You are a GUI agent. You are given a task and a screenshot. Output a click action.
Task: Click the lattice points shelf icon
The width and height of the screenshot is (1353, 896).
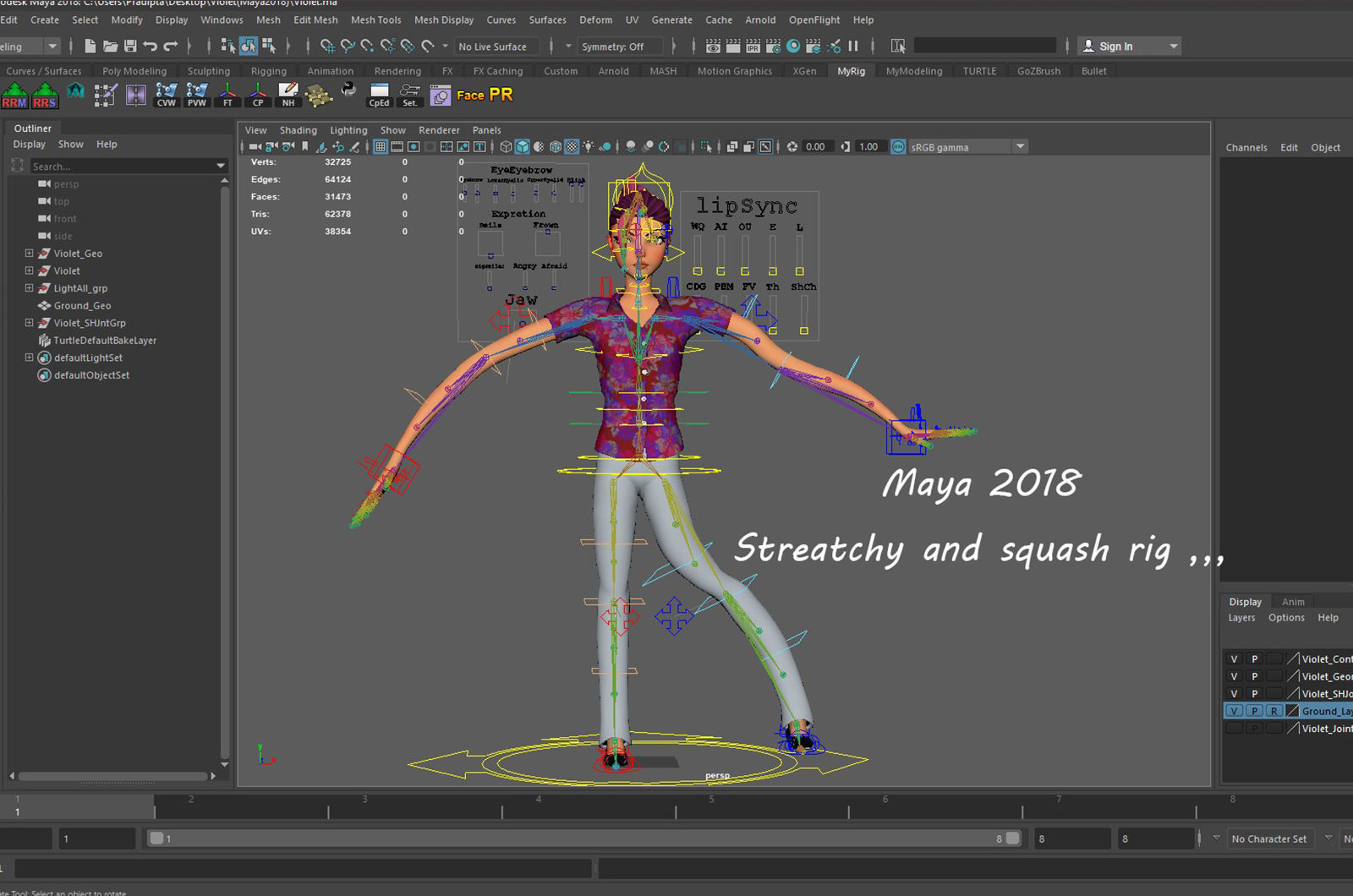pyautogui.click(x=318, y=96)
